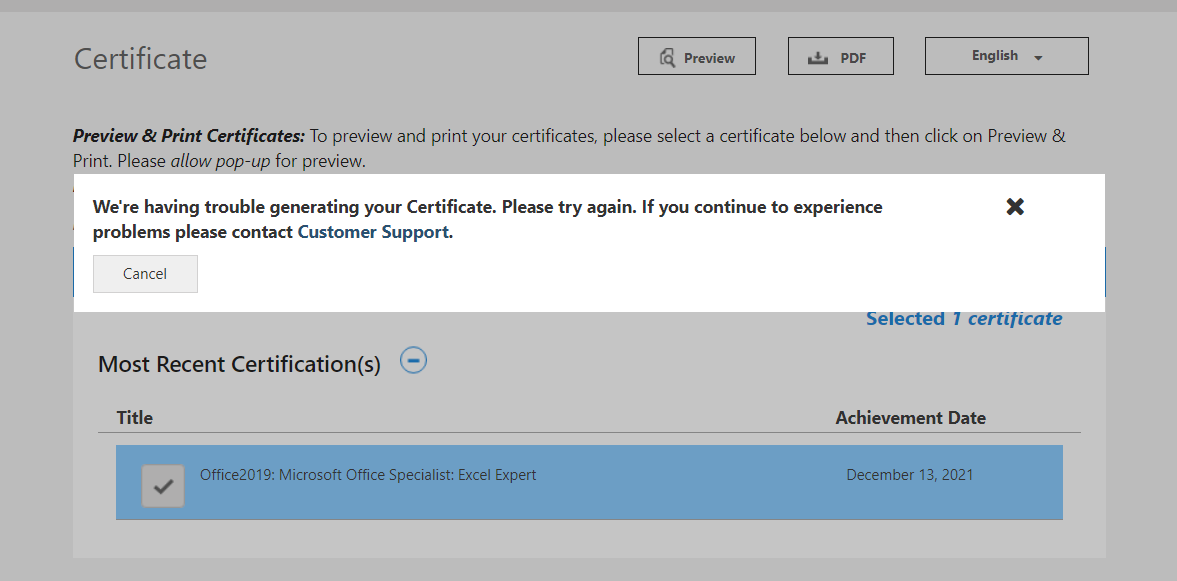The height and width of the screenshot is (581, 1177).
Task: Click the Cancel button in the dialog
Action: 145,274
